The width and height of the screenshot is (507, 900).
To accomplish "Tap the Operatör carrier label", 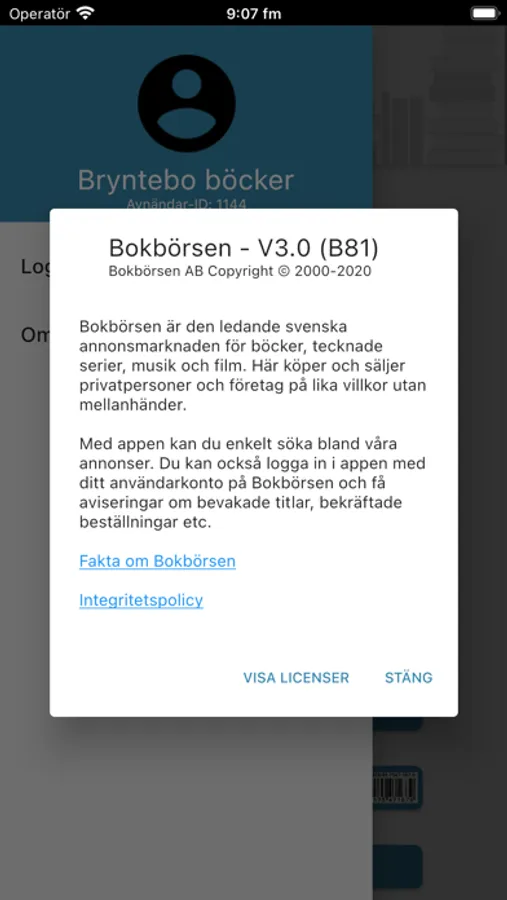I will click(40, 14).
